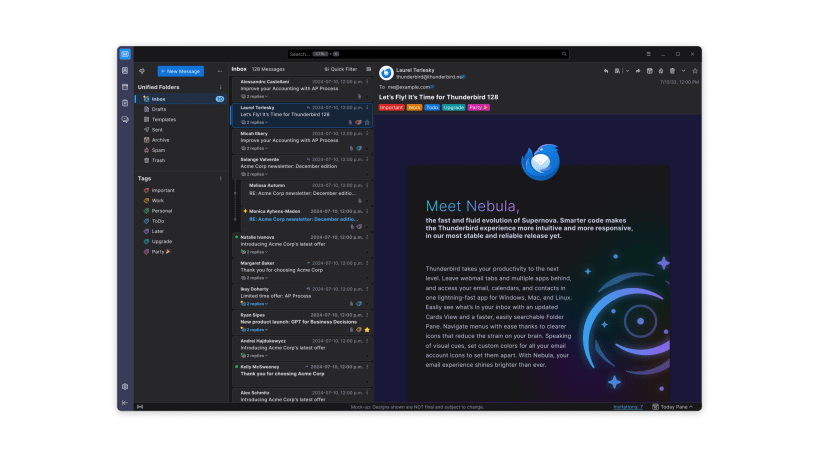Screen dimensions: 819x460
Task: Click the pink Party tag label
Action: (x=478, y=108)
